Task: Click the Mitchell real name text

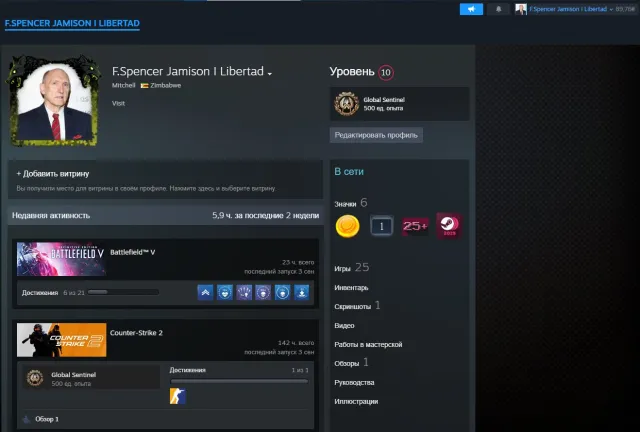Action: click(x=123, y=85)
